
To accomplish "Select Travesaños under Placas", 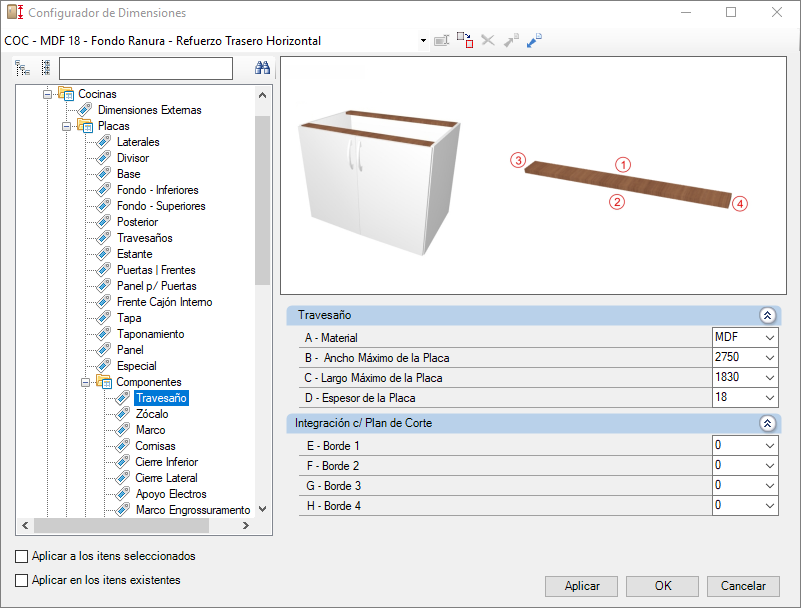I will [145, 238].
